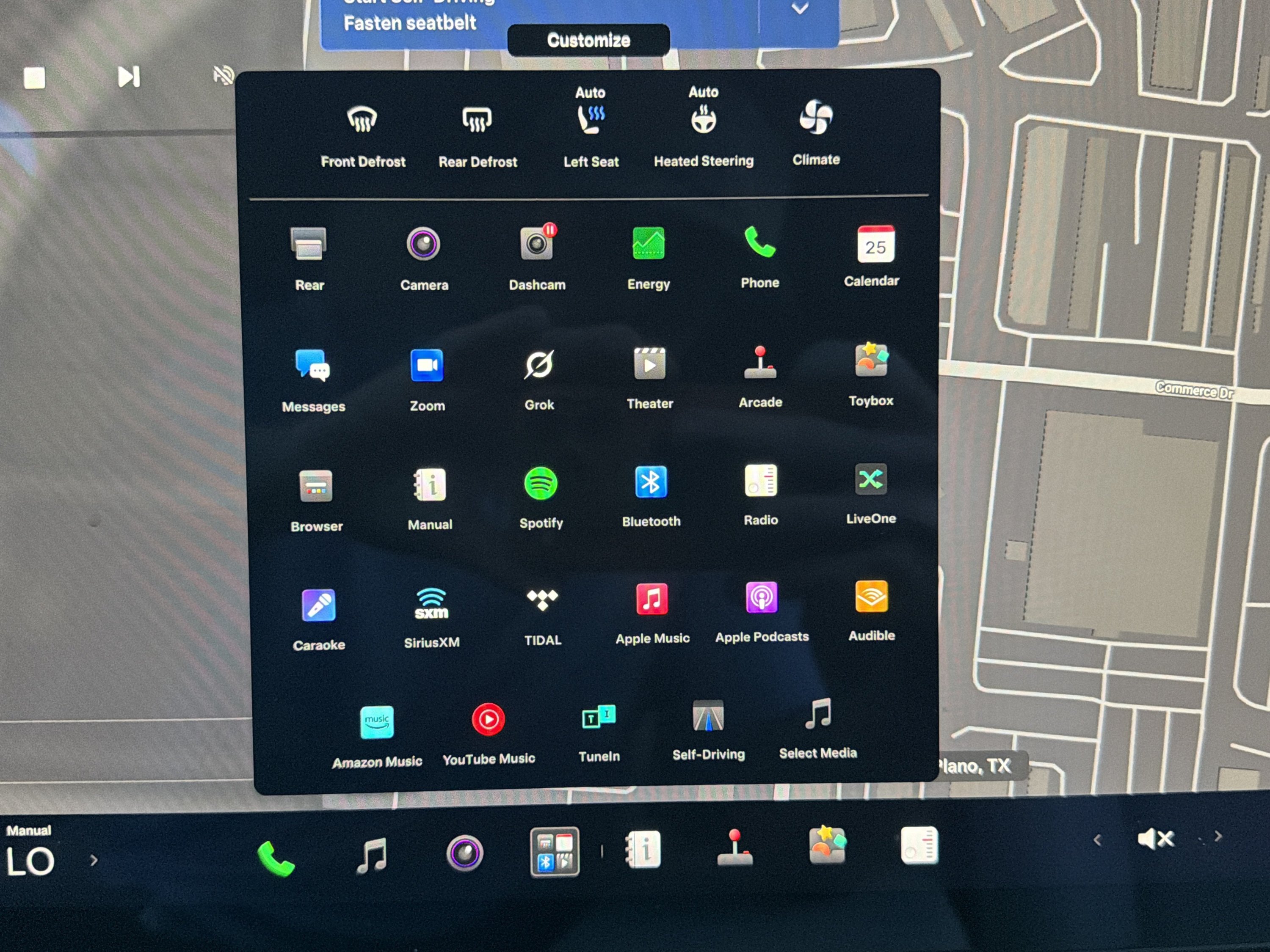The image size is (1270, 952).
Task: Open Radio from the bottom dock
Action: (x=919, y=845)
